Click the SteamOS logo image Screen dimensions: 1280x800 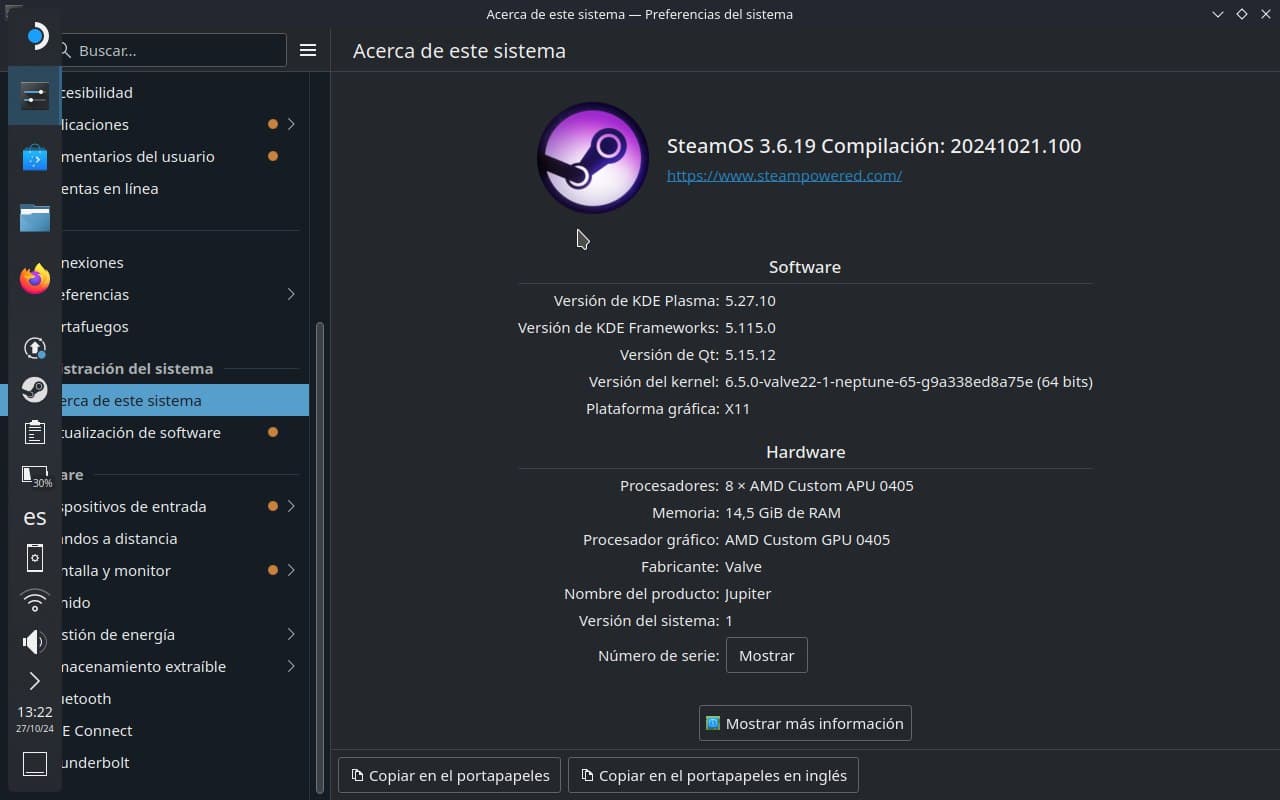pyautogui.click(x=593, y=157)
